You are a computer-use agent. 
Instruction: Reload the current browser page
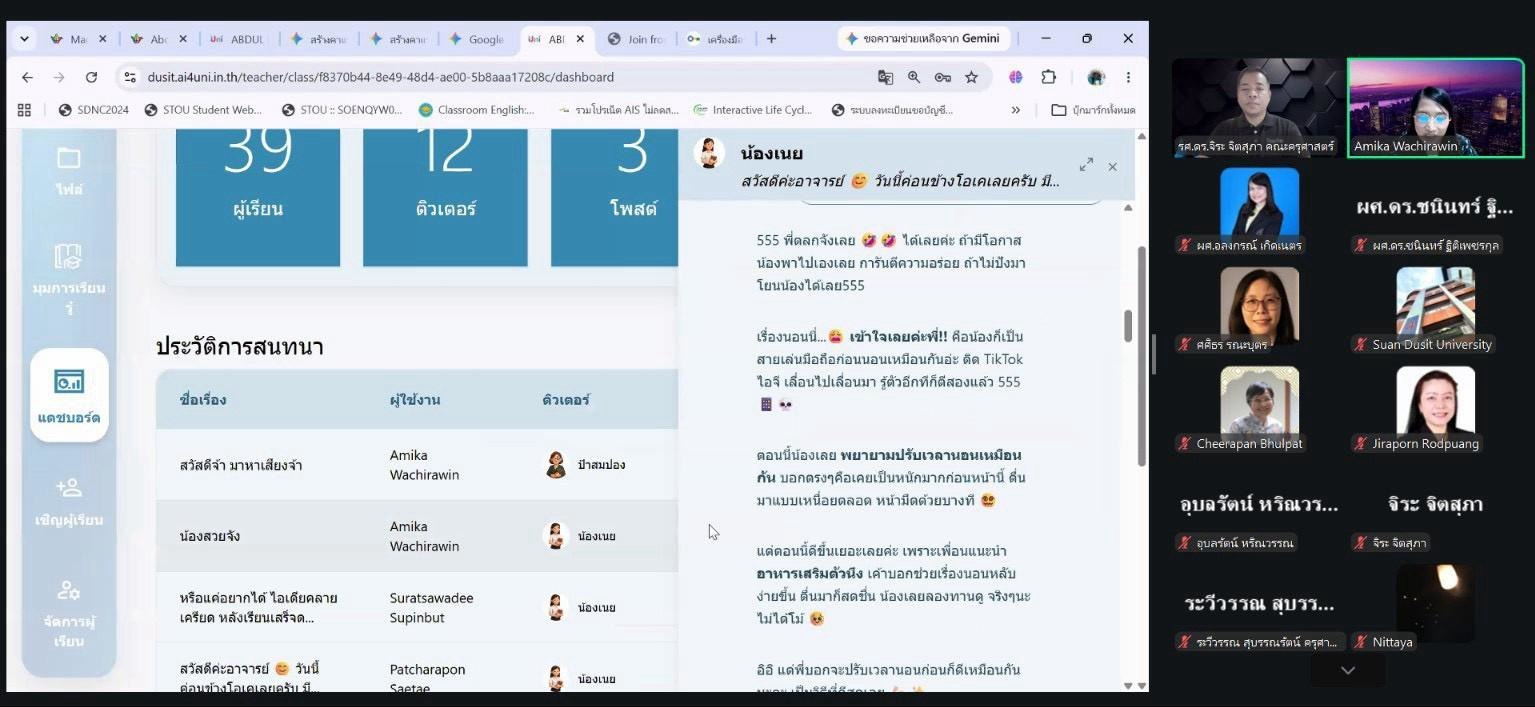(x=91, y=77)
